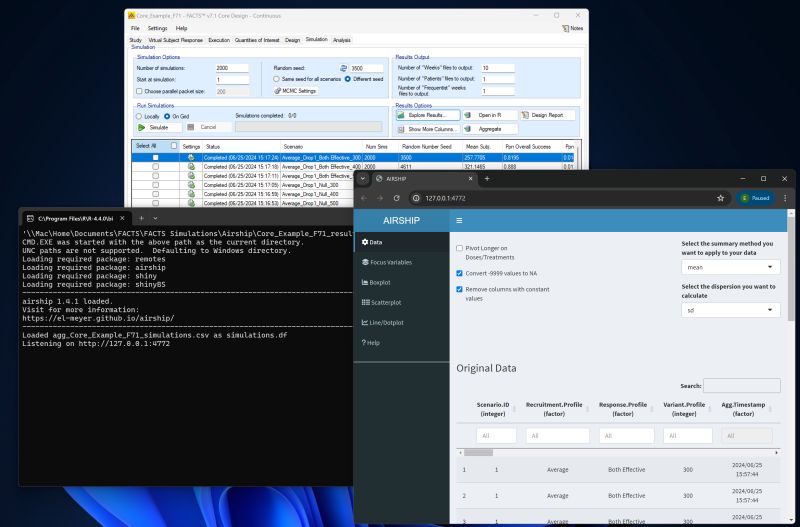Screen dimensions: 800x527
Task: Click MCMC Settings button
Action: click(x=296, y=91)
